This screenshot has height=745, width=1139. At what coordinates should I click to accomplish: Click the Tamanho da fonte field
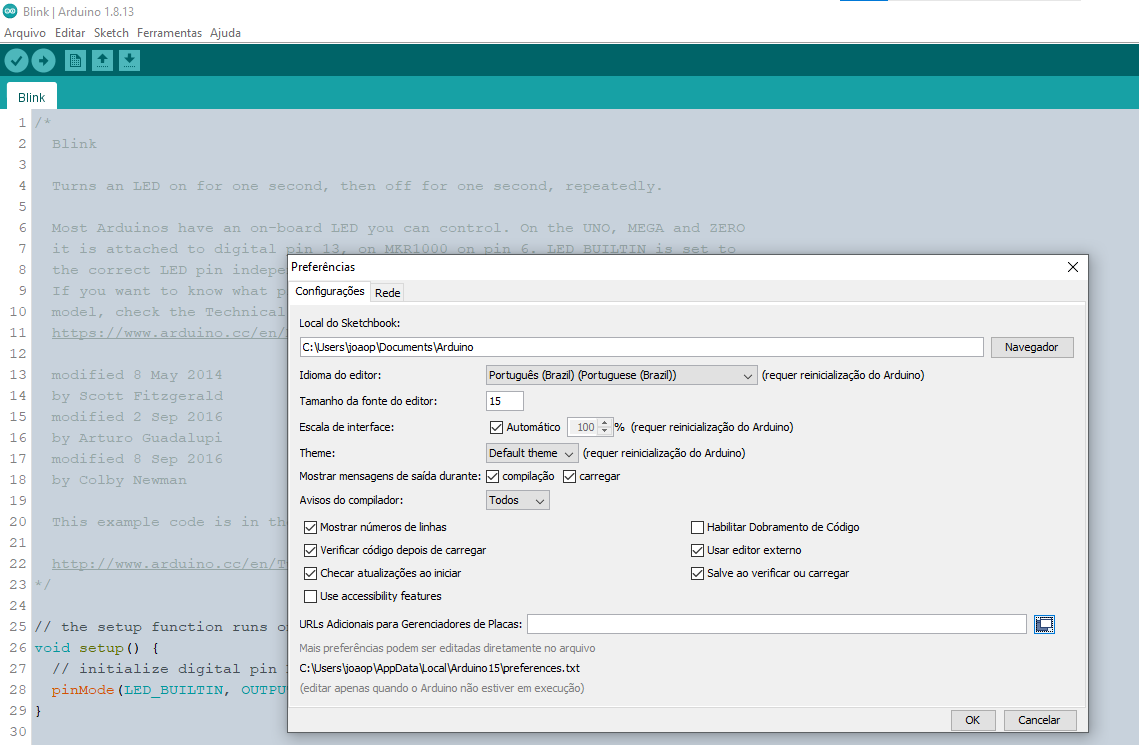[x=504, y=401]
